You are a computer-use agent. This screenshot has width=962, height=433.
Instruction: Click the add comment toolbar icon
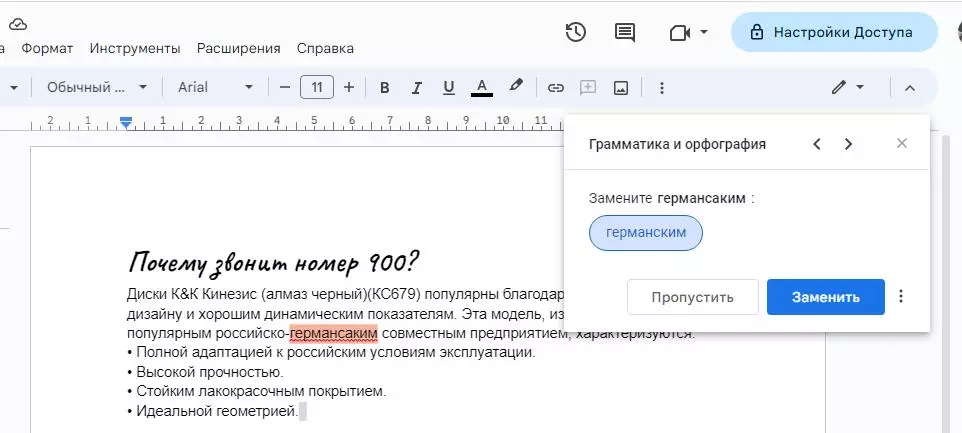[x=588, y=87]
